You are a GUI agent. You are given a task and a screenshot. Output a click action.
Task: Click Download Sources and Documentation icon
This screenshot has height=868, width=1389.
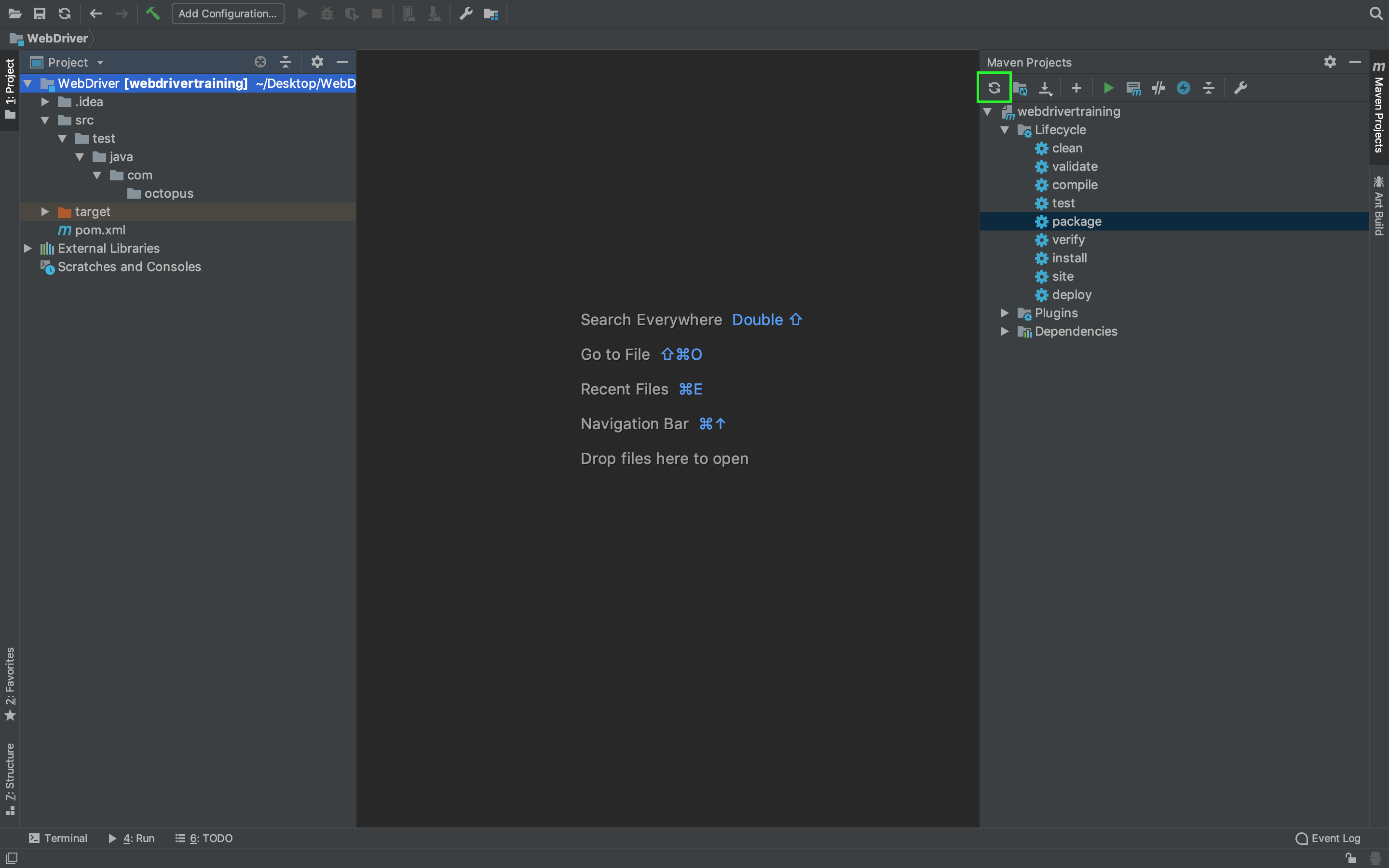tap(1045, 88)
